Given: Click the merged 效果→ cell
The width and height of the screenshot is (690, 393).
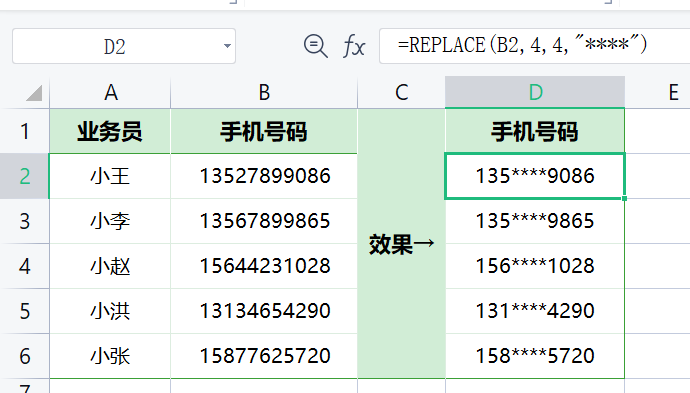Looking at the screenshot, I should (401, 243).
